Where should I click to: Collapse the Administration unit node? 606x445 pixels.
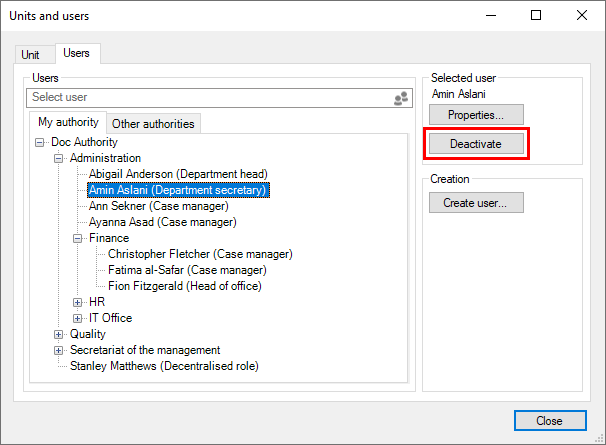(59, 158)
